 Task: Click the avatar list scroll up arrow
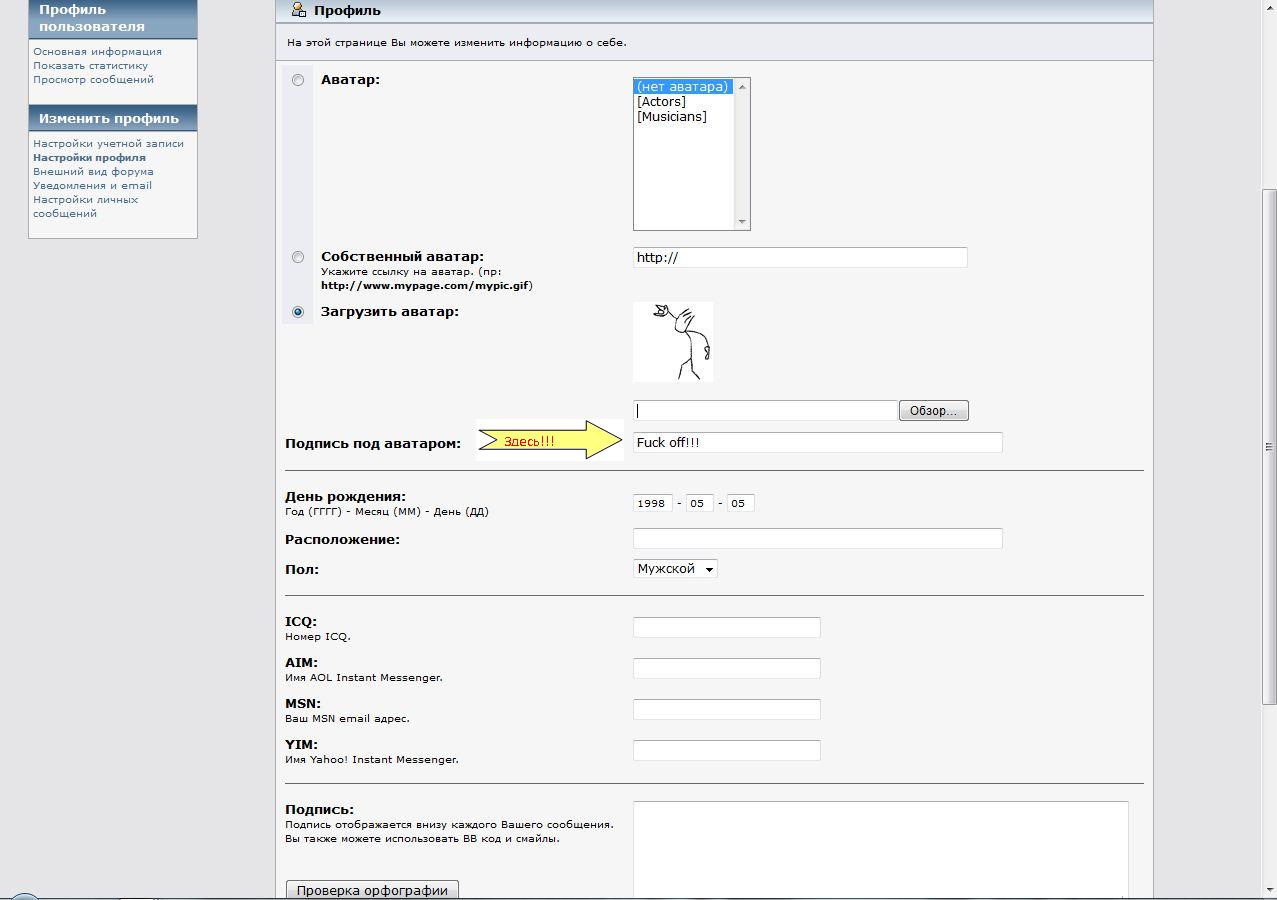(x=742, y=85)
